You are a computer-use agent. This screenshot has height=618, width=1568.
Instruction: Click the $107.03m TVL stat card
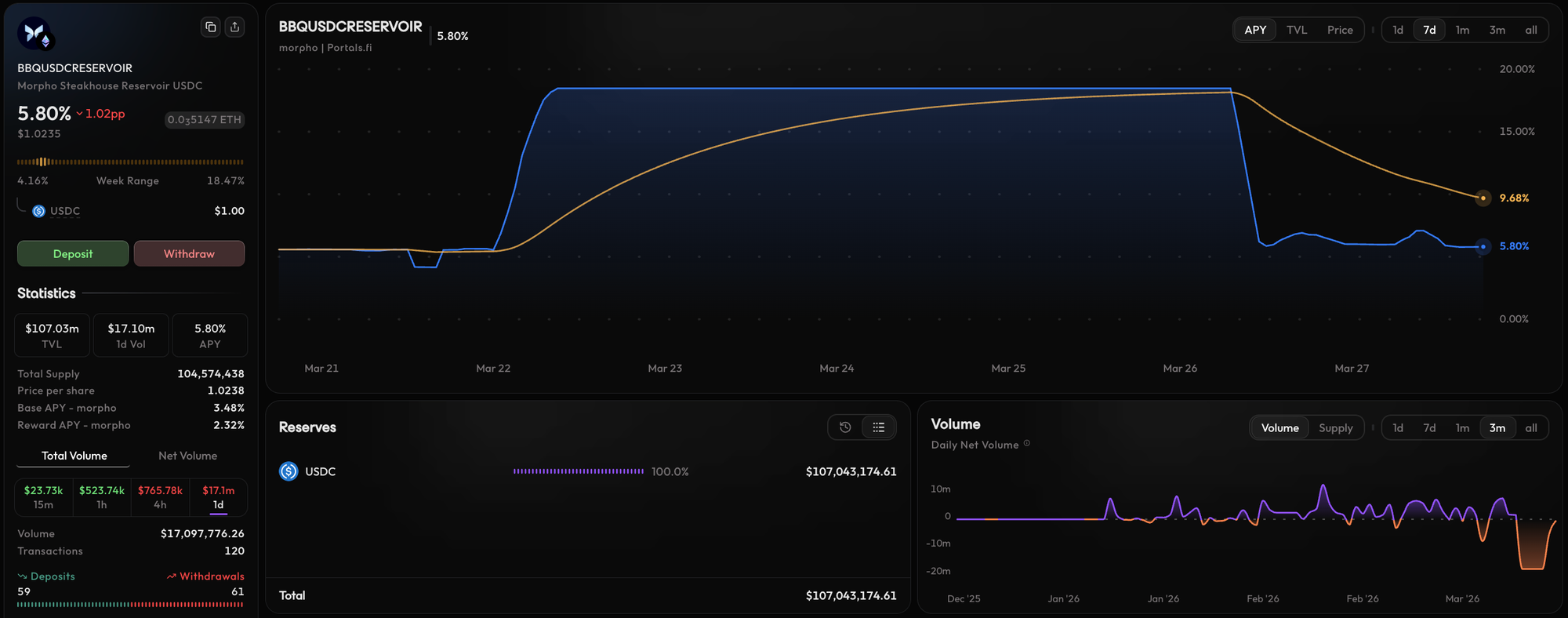(x=53, y=335)
